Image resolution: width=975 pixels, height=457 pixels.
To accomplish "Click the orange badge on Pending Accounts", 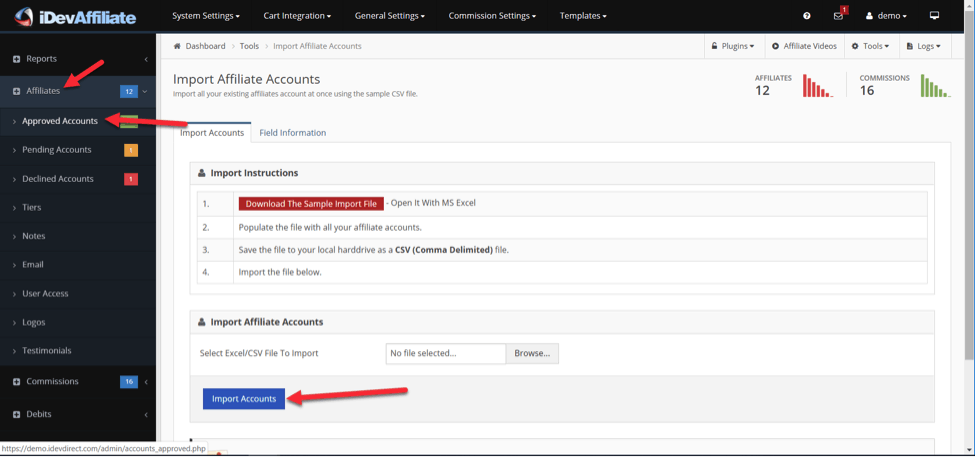I will pos(131,150).
